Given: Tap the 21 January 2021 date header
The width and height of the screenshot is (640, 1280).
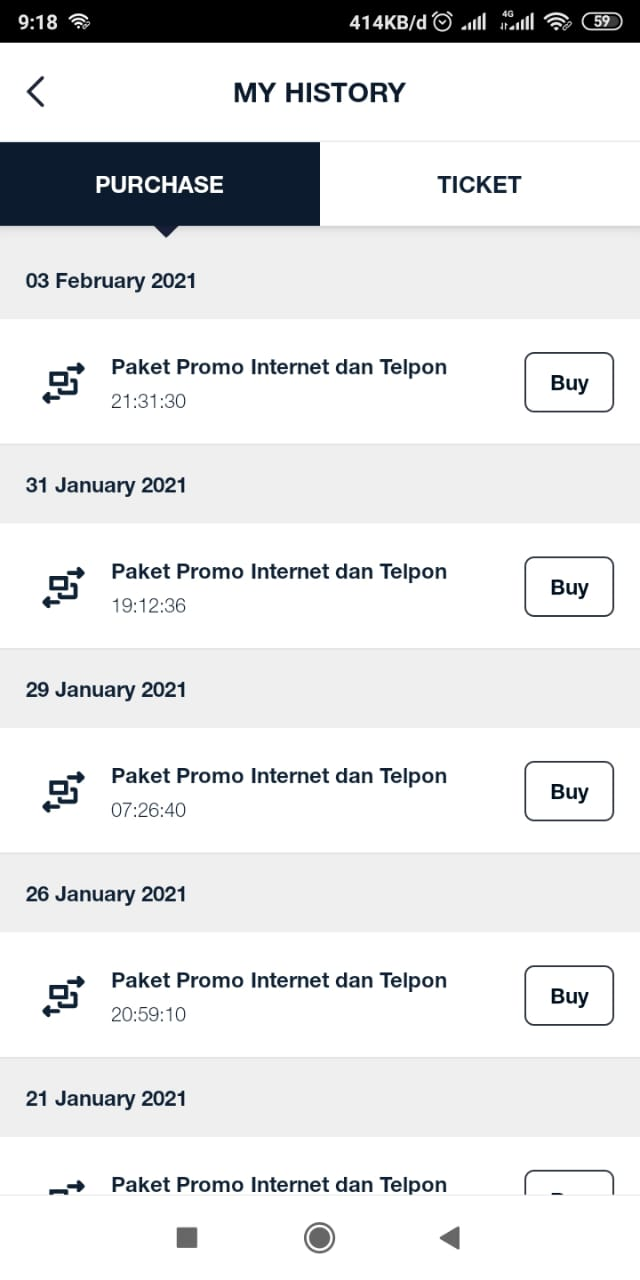Looking at the screenshot, I should 106,1098.
